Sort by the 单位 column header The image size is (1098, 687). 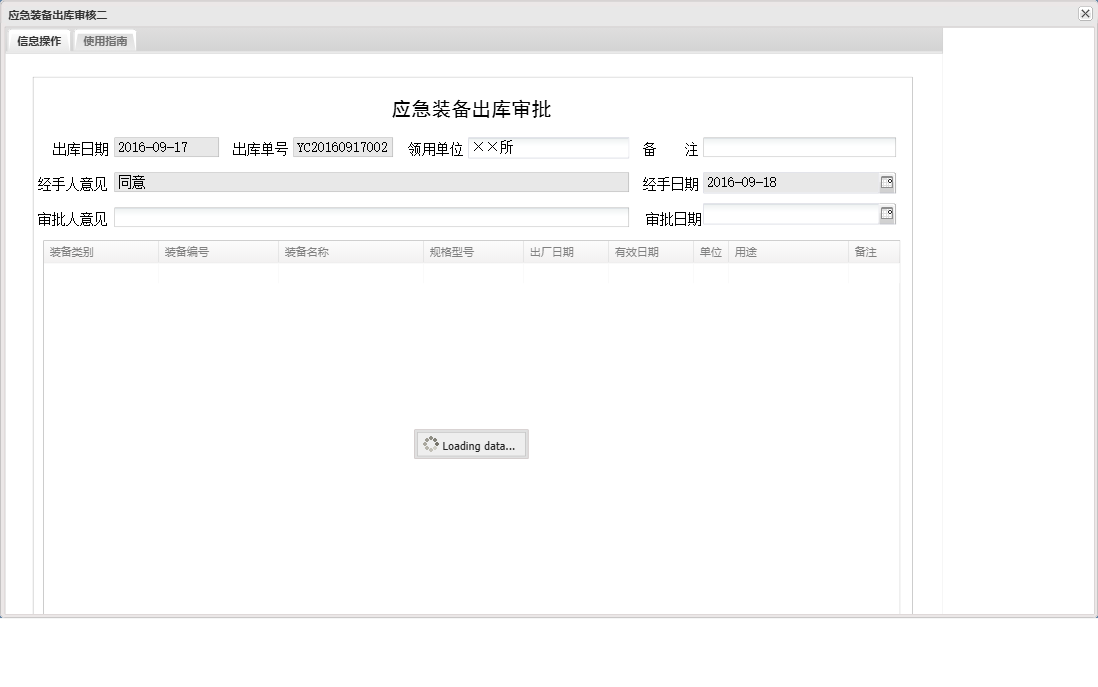710,252
